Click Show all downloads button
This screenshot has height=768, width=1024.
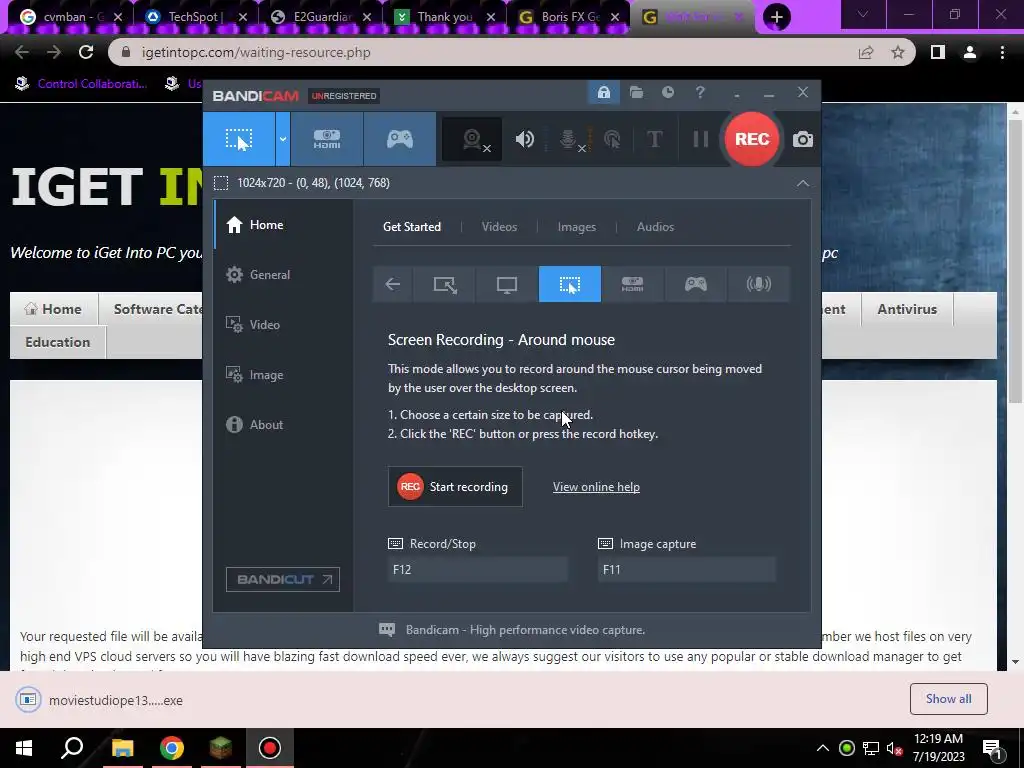coord(948,699)
